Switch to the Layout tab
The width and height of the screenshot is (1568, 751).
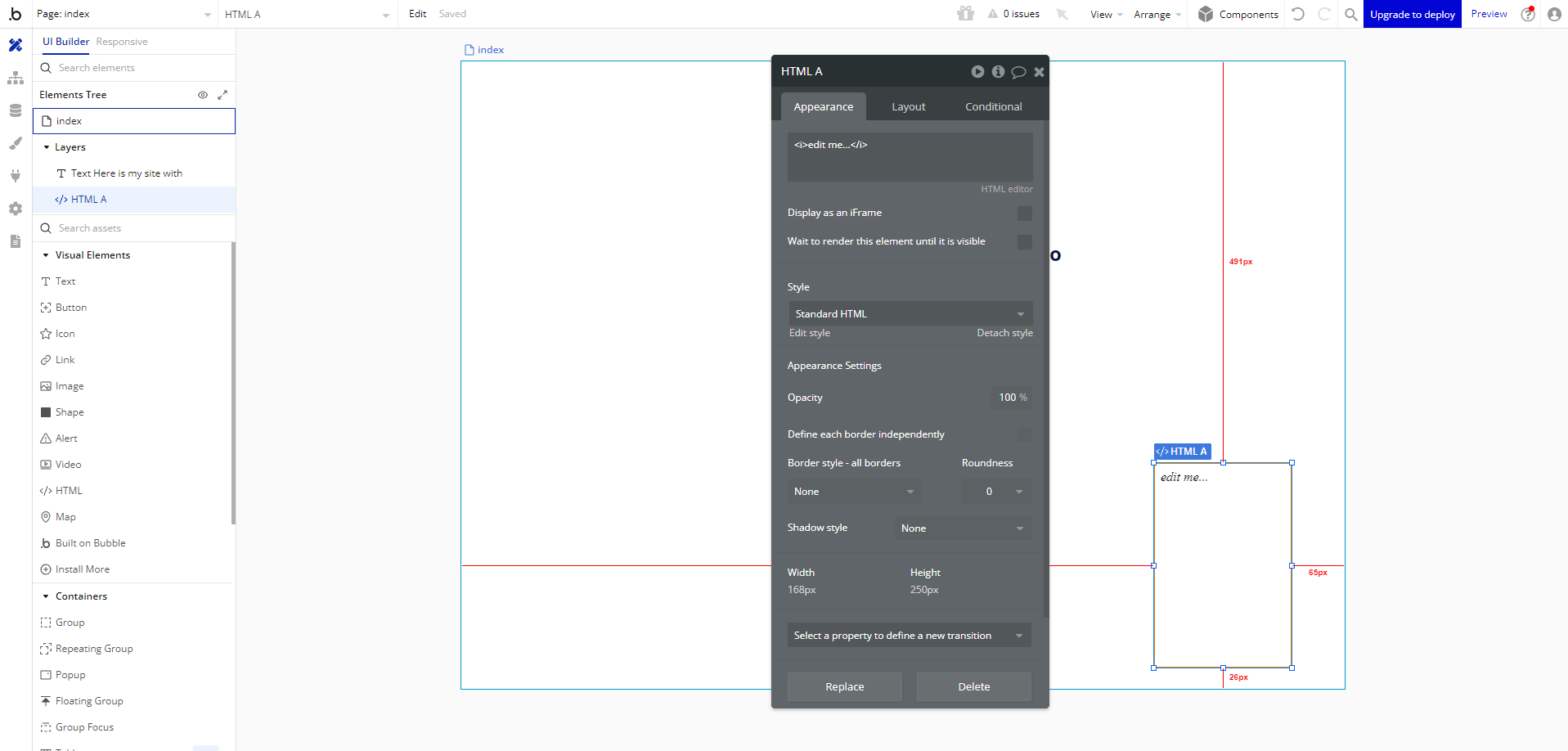[908, 107]
